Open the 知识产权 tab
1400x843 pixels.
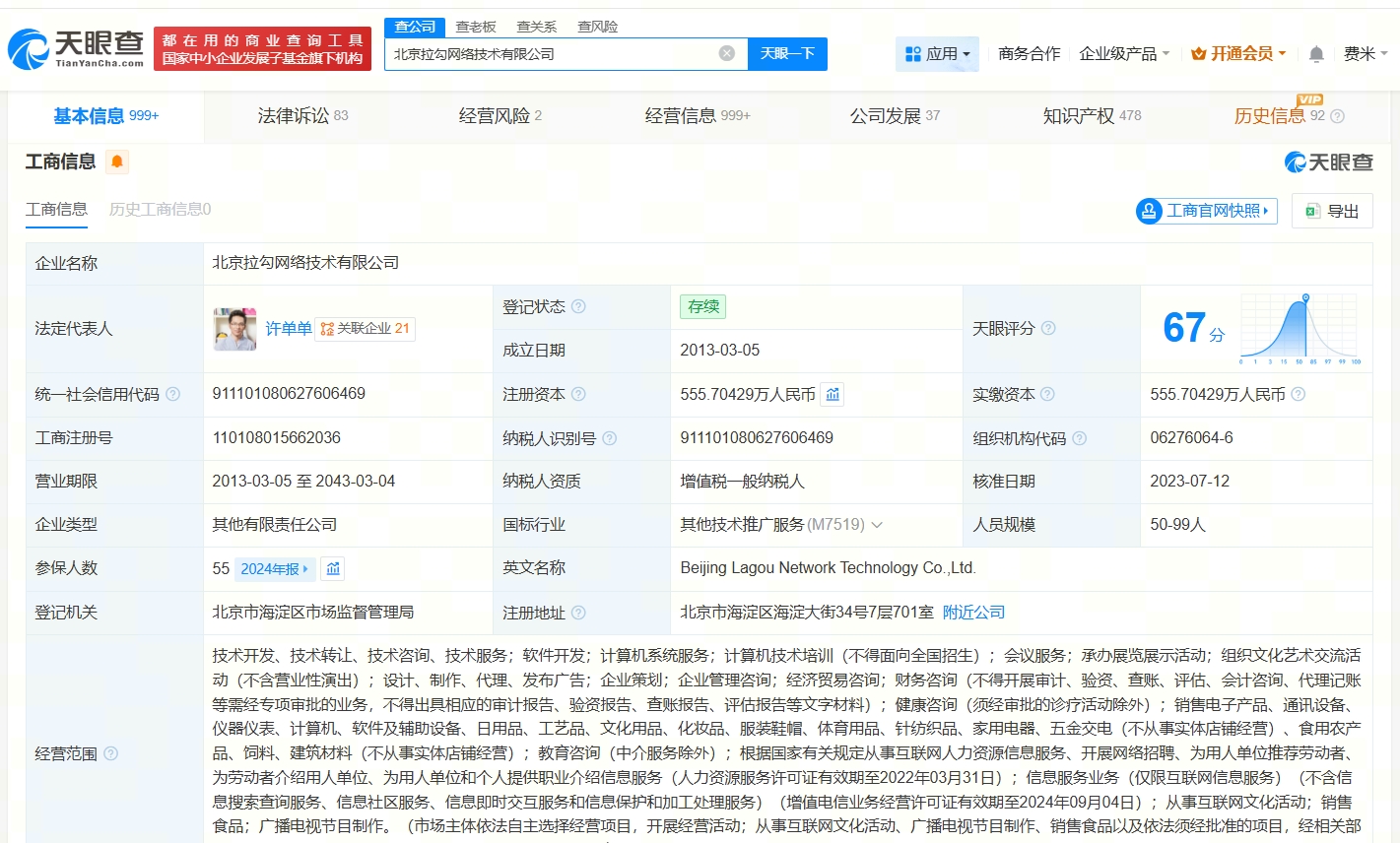pos(1092,116)
